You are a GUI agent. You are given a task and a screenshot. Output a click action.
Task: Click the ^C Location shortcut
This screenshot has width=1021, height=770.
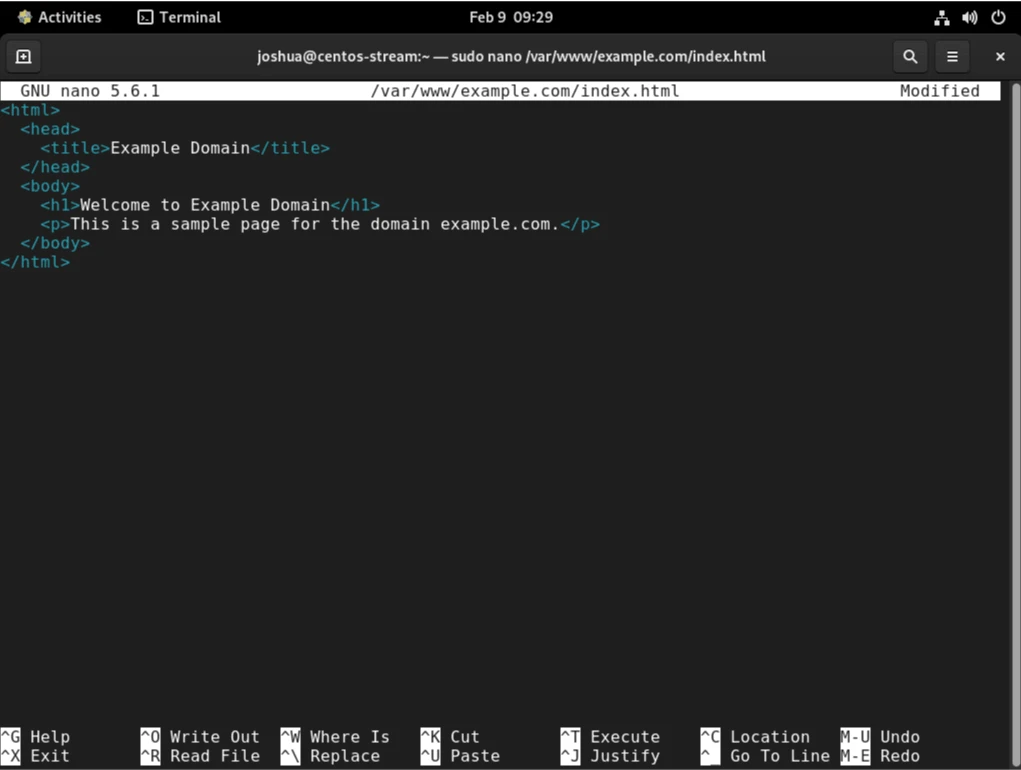click(x=755, y=737)
